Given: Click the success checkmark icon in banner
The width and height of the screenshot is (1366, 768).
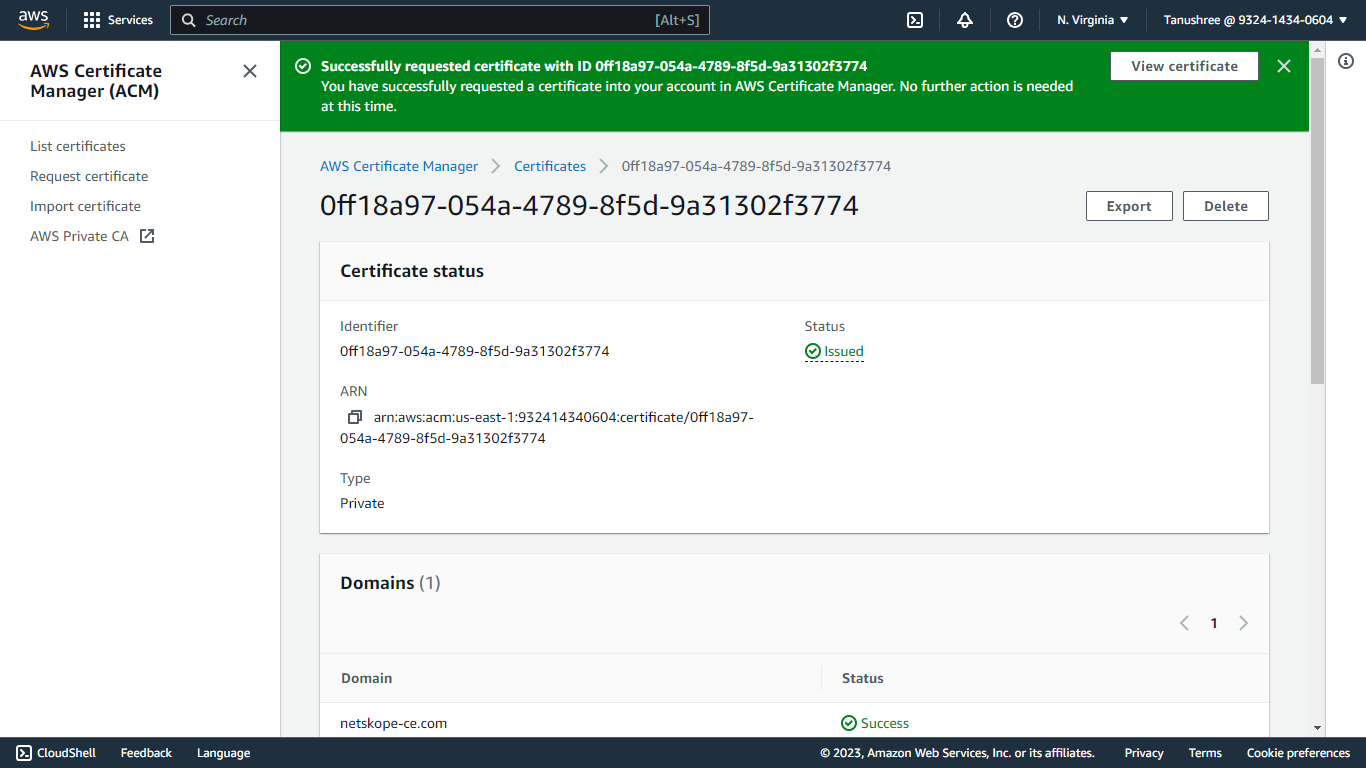Looking at the screenshot, I should pos(302,66).
